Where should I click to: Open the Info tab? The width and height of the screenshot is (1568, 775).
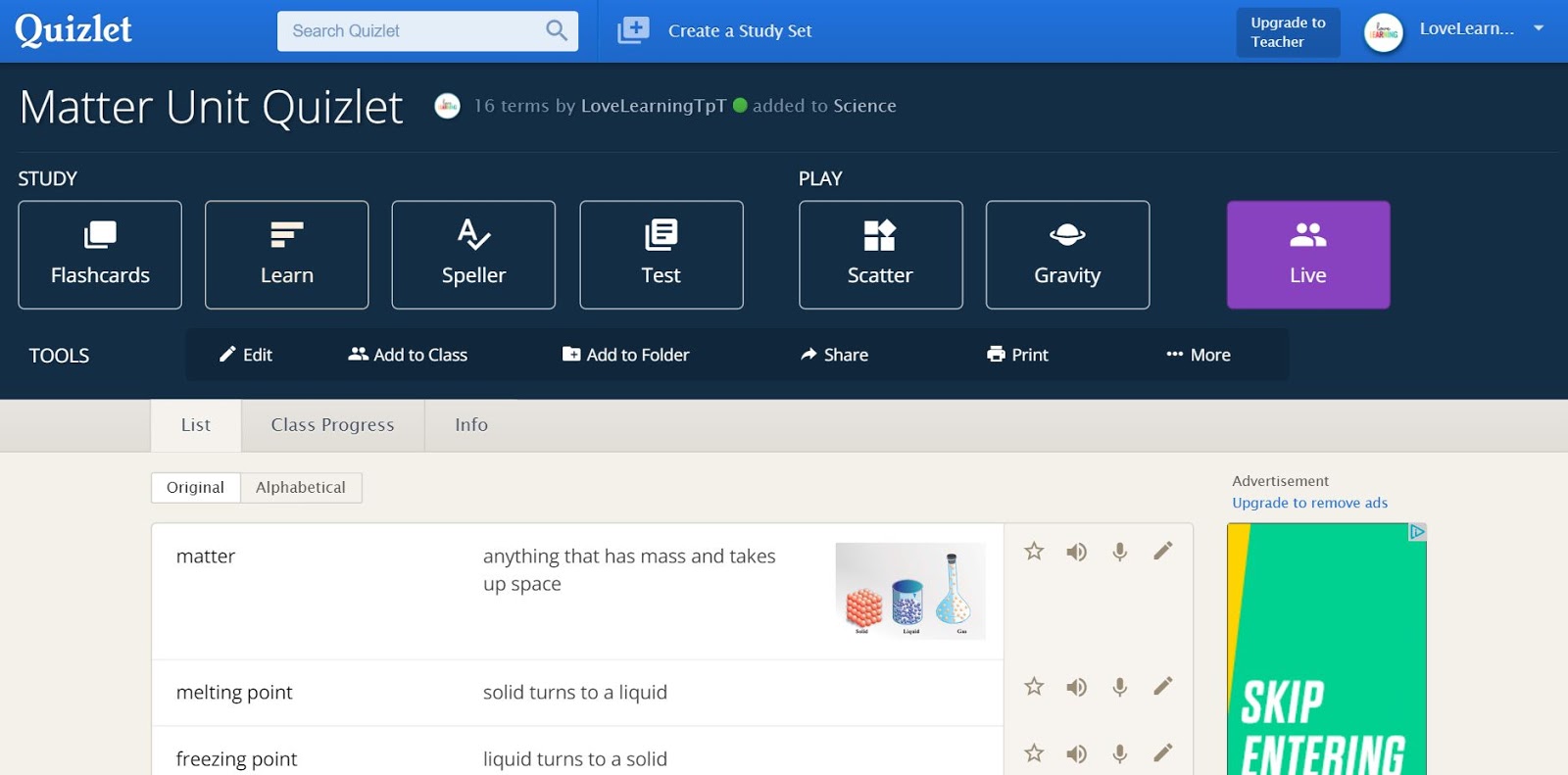tap(471, 425)
